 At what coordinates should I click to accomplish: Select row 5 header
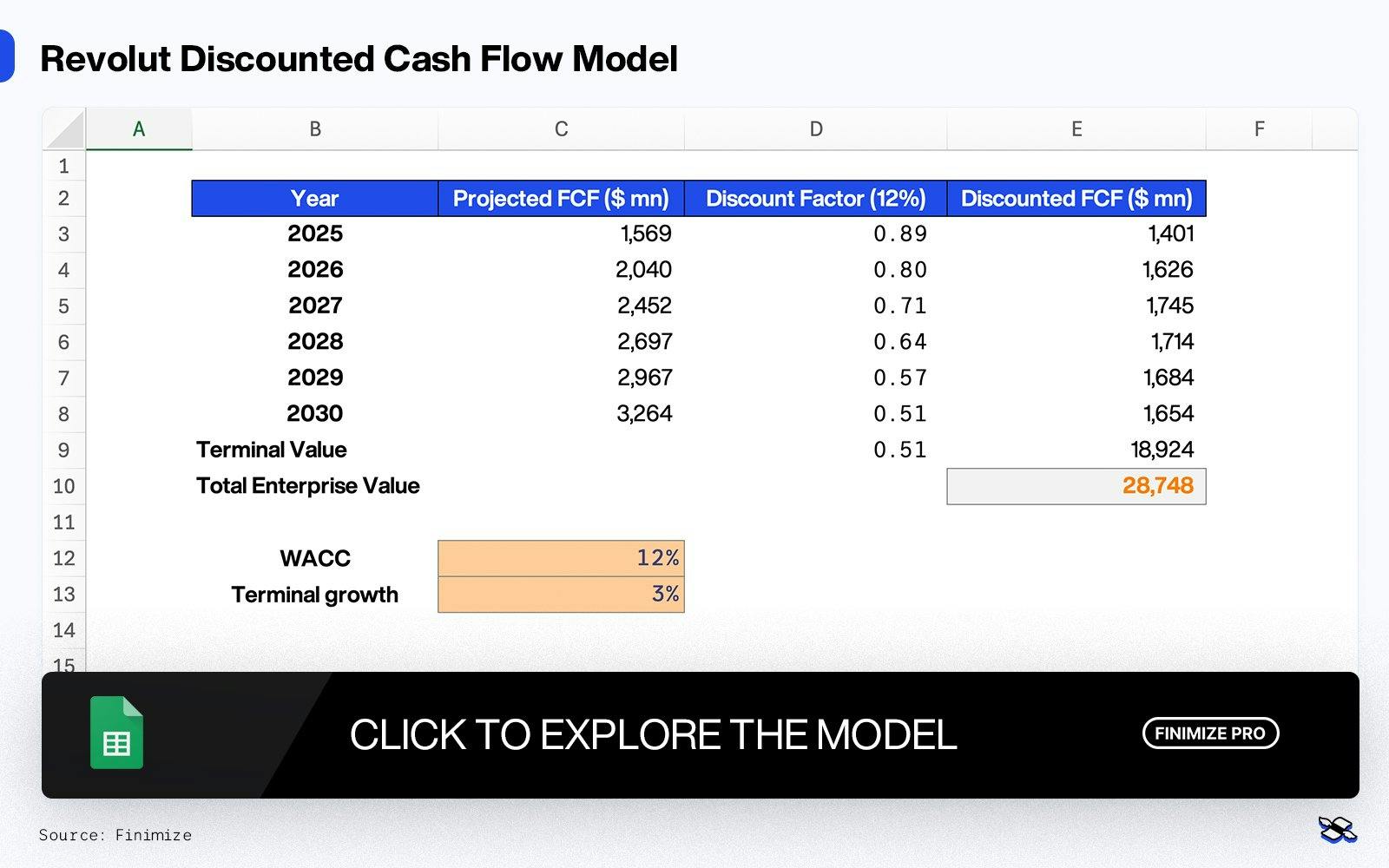pos(64,306)
